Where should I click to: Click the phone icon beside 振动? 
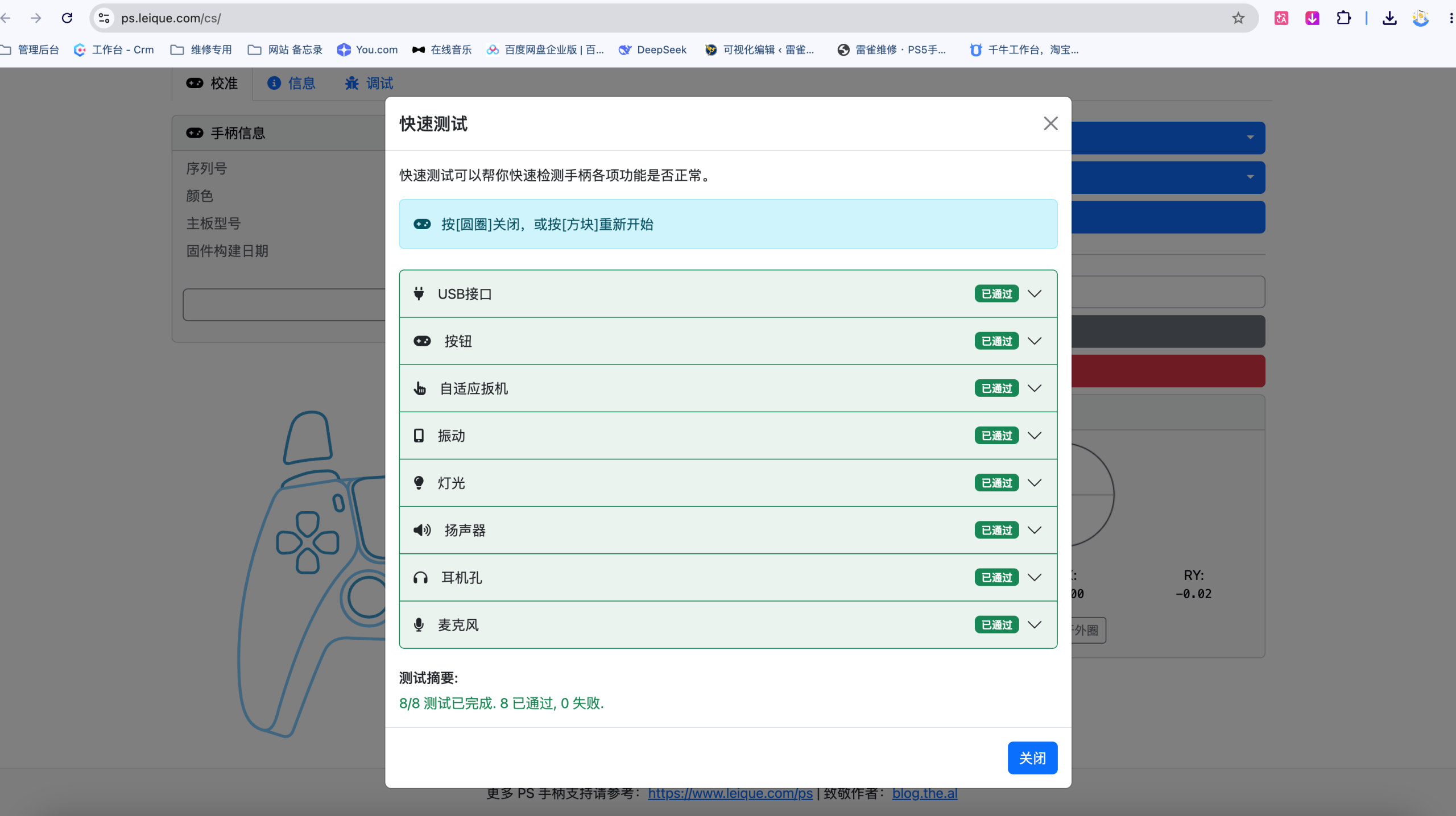(419, 436)
